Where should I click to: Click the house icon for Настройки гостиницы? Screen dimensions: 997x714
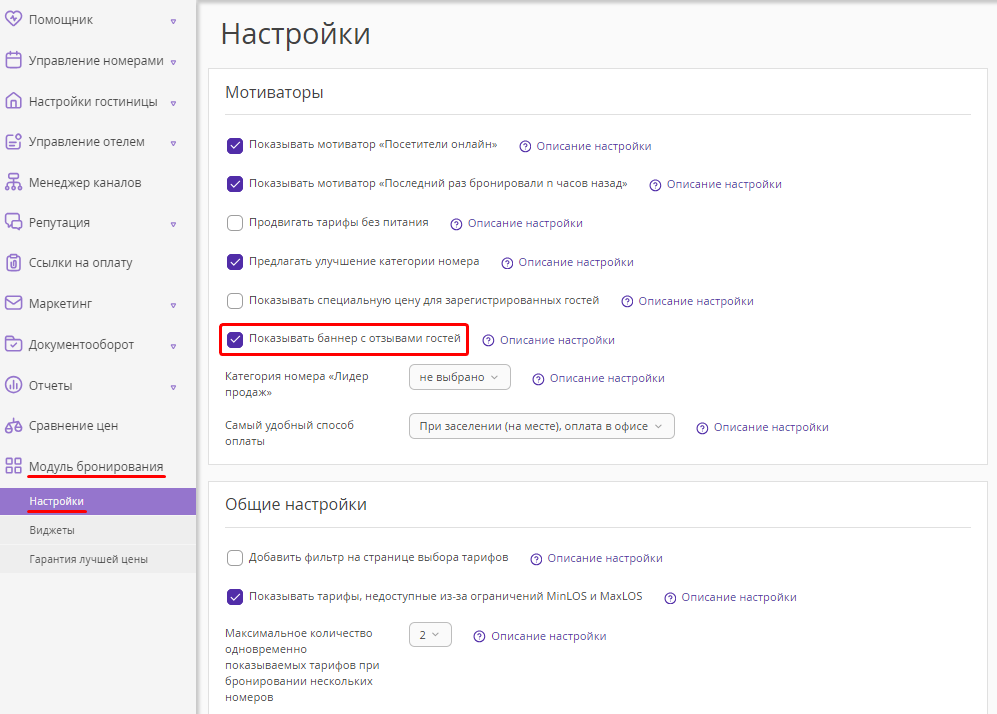pyautogui.click(x=13, y=100)
